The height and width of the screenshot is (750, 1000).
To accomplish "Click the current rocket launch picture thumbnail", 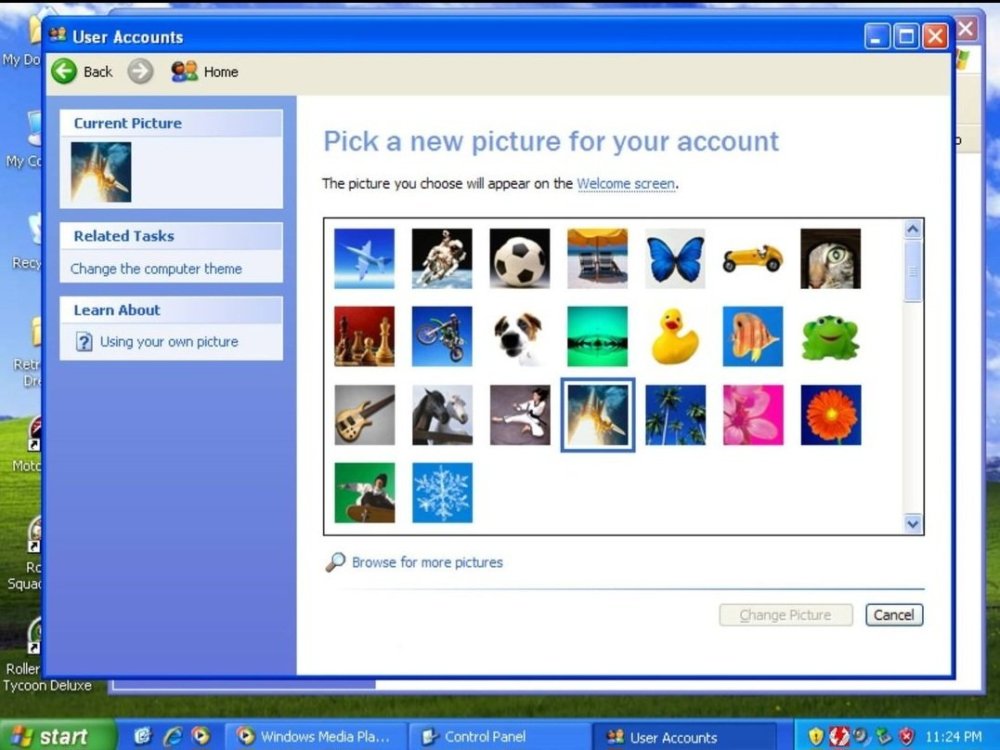I will [x=100, y=170].
